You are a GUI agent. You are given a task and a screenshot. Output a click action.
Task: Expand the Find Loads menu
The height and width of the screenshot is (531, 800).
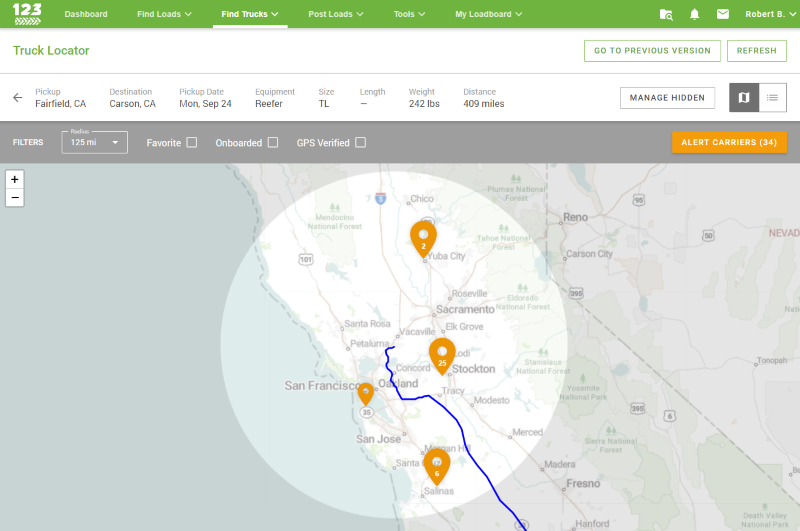coord(164,14)
